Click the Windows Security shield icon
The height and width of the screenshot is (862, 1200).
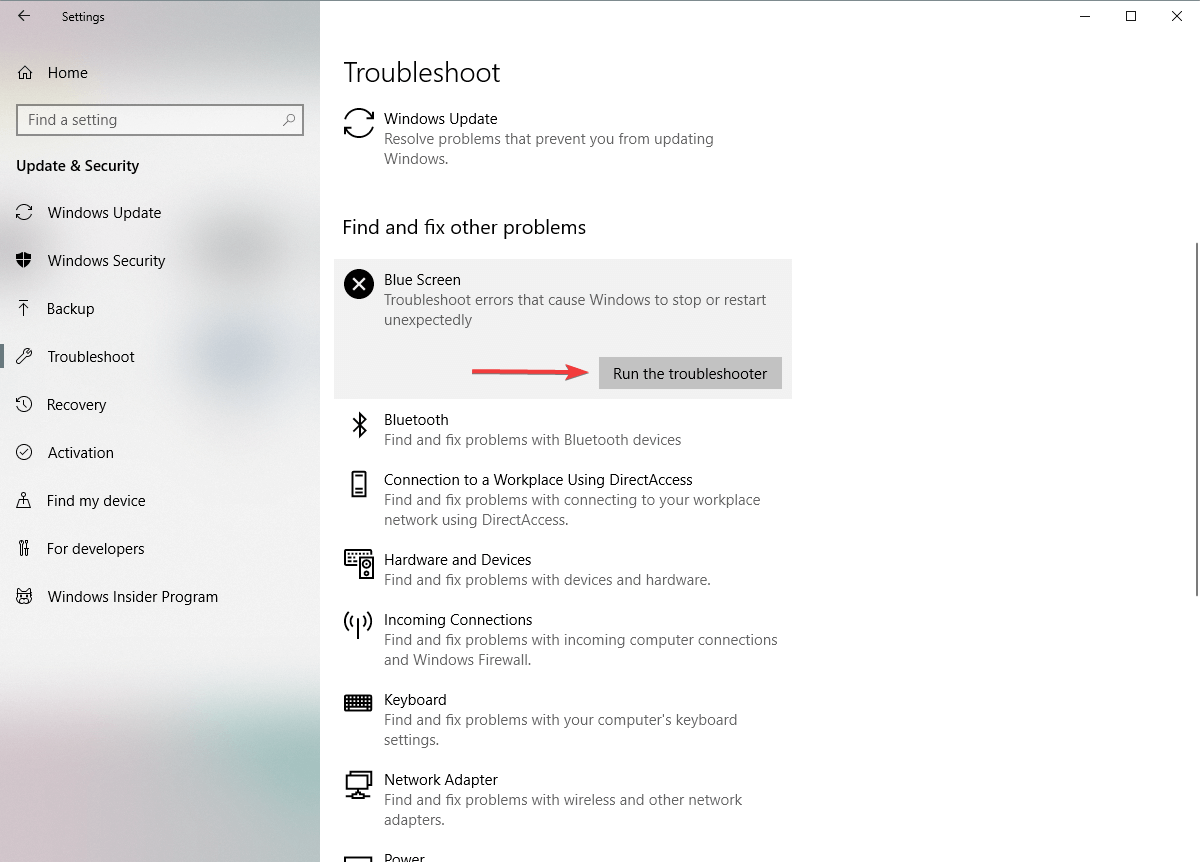[23, 260]
